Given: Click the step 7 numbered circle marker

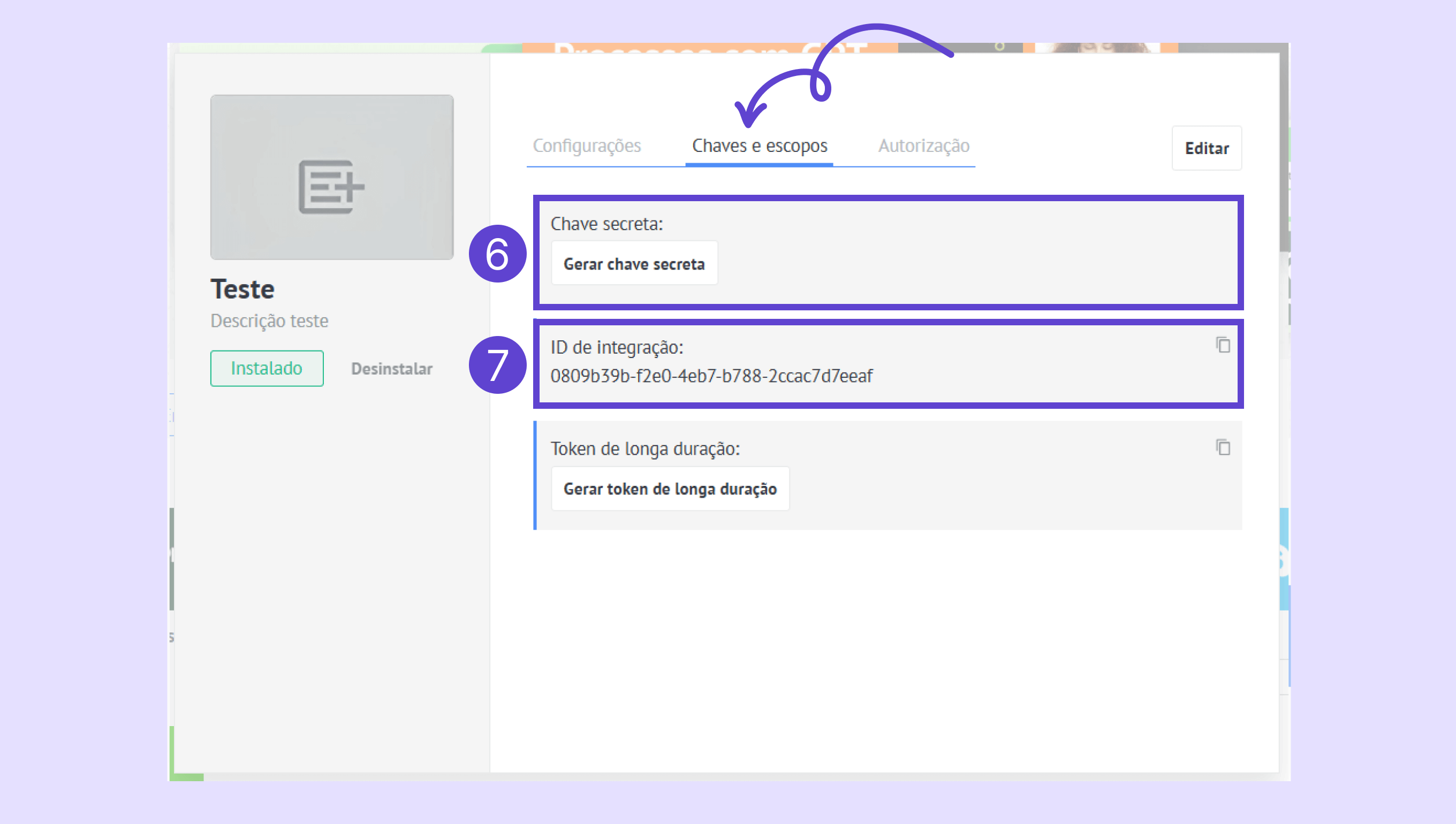Looking at the screenshot, I should (x=497, y=365).
